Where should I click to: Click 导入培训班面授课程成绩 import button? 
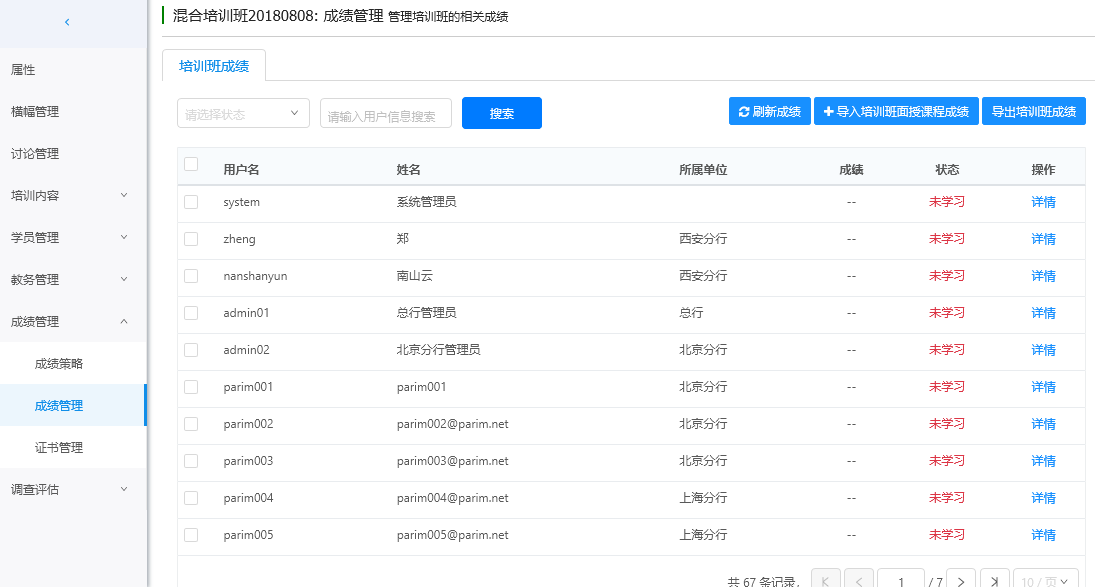pos(896,112)
